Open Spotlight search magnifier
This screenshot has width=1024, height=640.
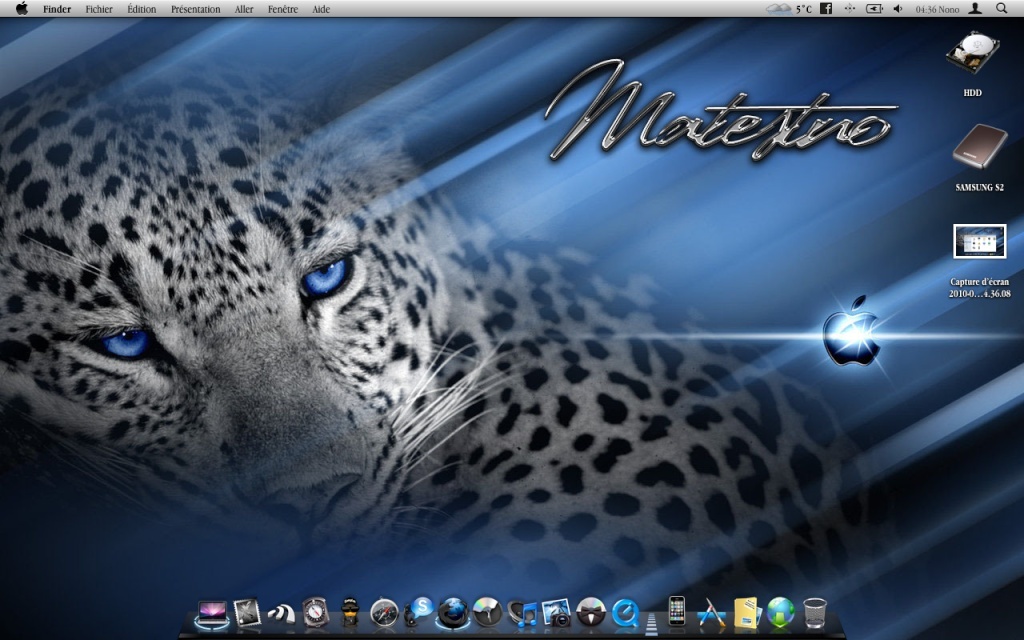(x=1001, y=8)
